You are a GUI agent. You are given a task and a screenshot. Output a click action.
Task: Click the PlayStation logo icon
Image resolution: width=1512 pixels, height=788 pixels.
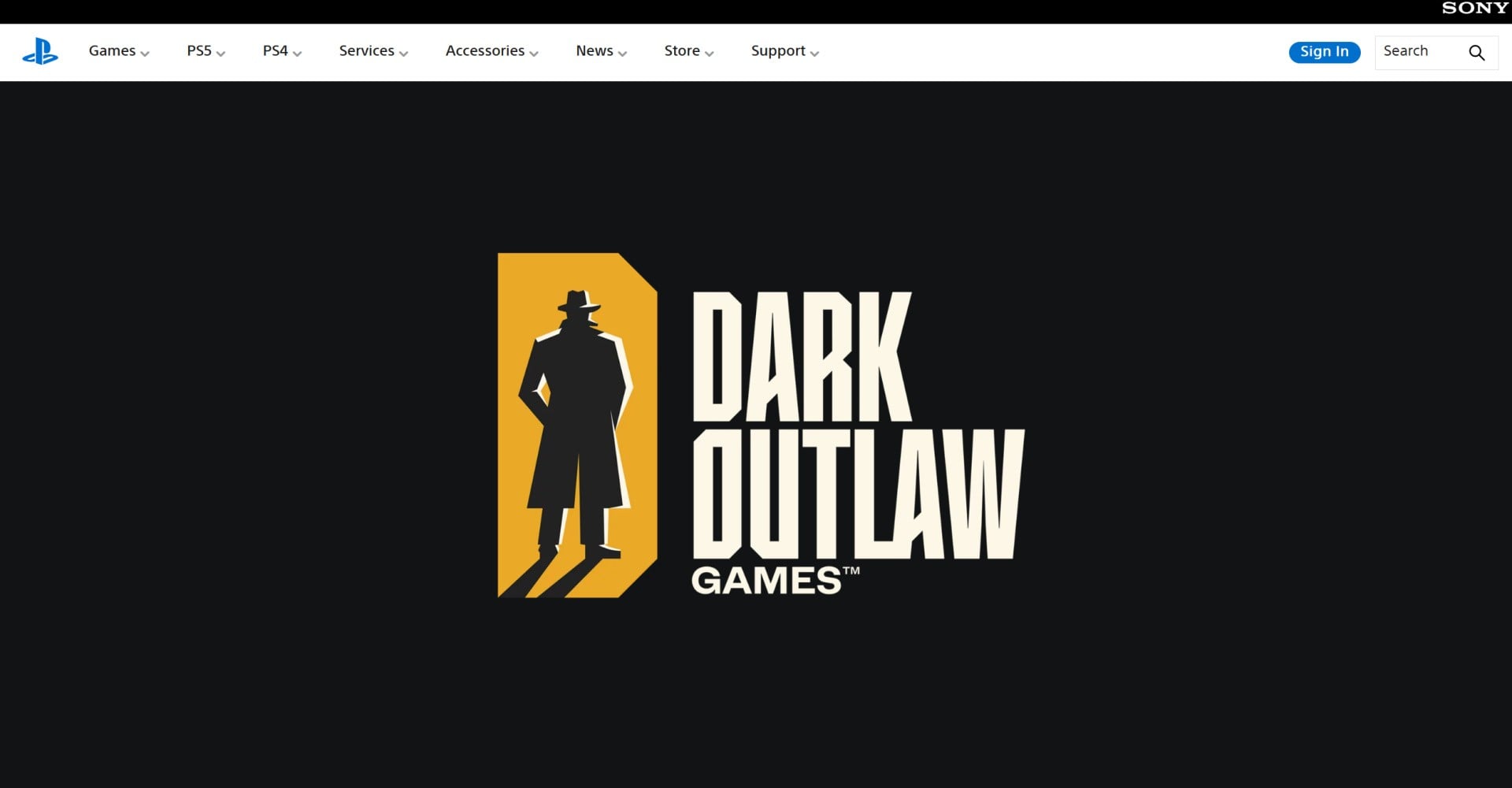40,51
